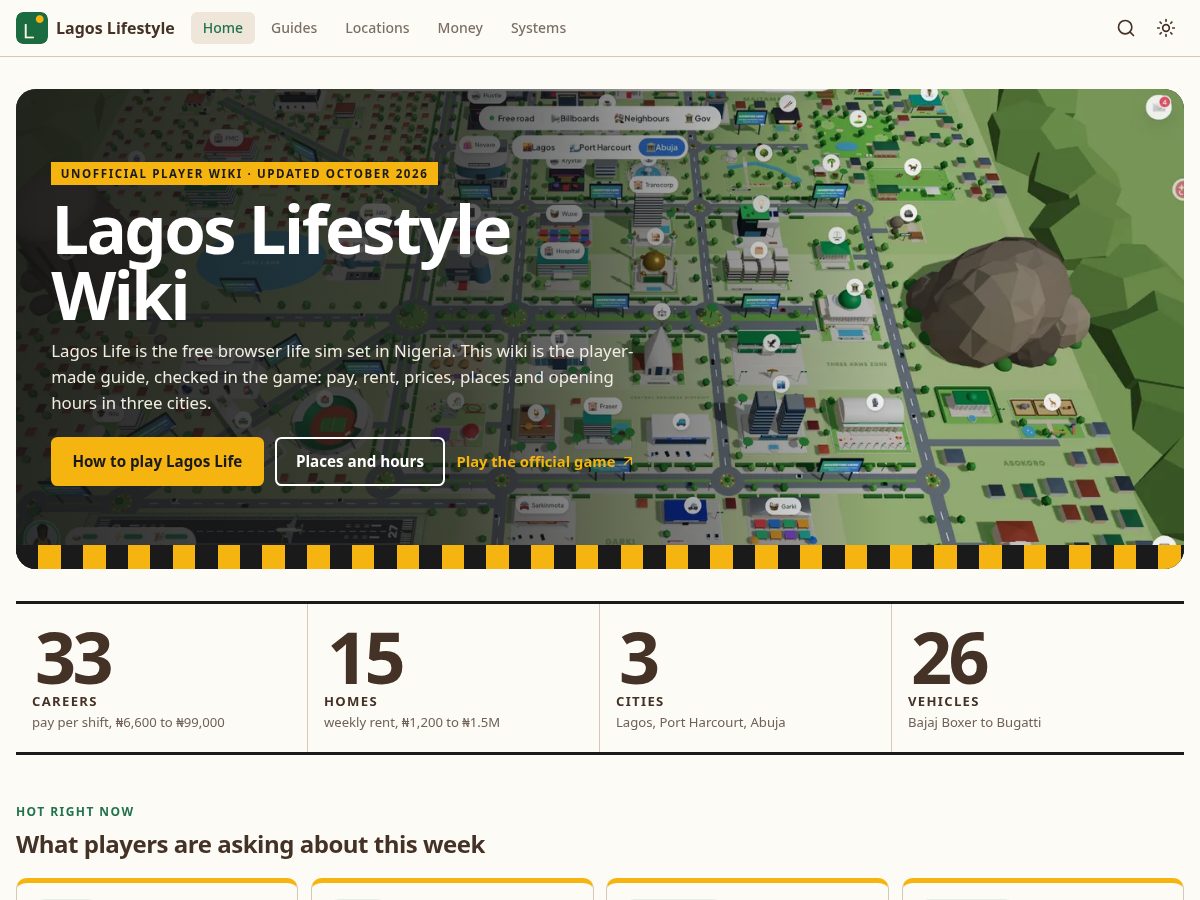The height and width of the screenshot is (900, 1200).
Task: Click the text 'weekly rent, ₦1,200 to ₦1.5M'
Action: click(412, 722)
